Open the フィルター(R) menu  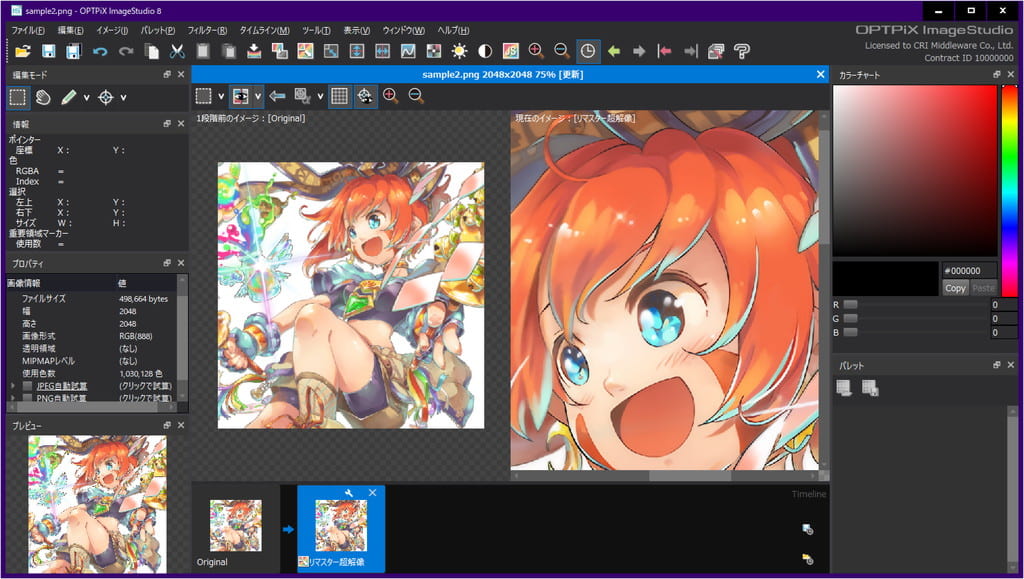(207, 30)
